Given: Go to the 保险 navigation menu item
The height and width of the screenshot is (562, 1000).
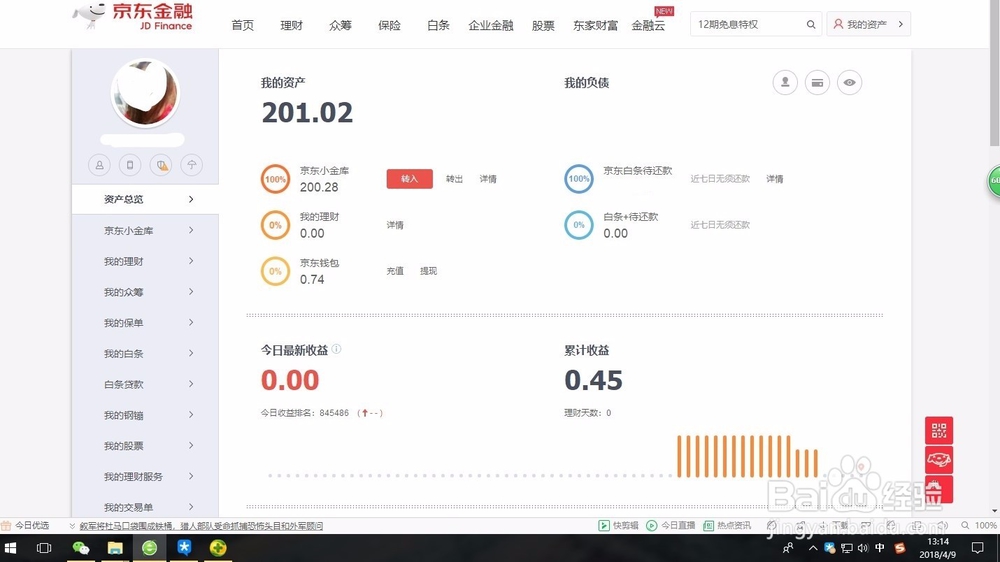Looking at the screenshot, I should (389, 26).
